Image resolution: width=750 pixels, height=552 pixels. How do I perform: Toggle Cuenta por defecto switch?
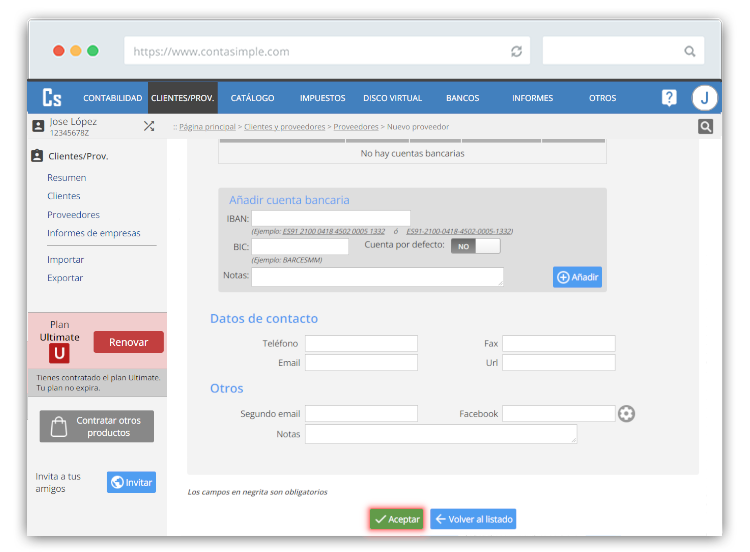pos(475,246)
